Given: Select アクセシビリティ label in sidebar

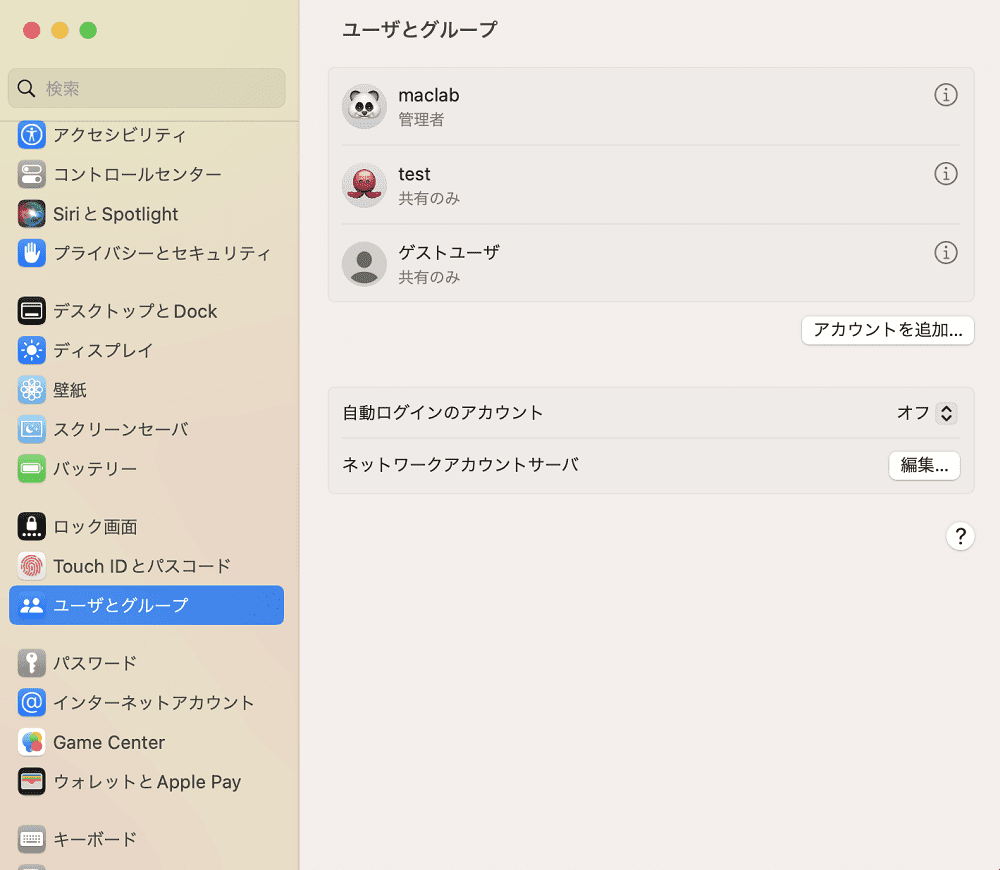Looking at the screenshot, I should [x=119, y=135].
